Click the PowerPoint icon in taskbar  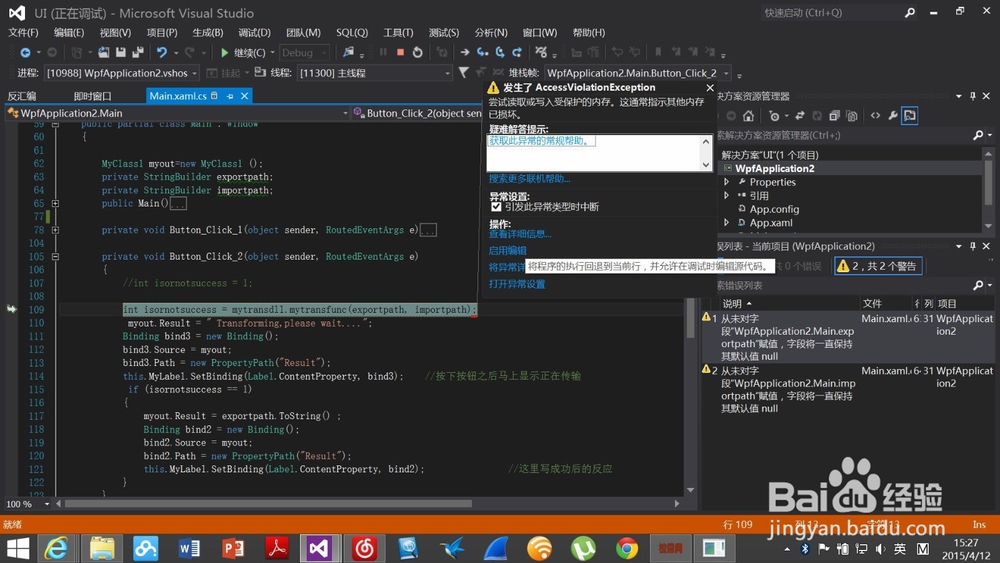(x=233, y=548)
